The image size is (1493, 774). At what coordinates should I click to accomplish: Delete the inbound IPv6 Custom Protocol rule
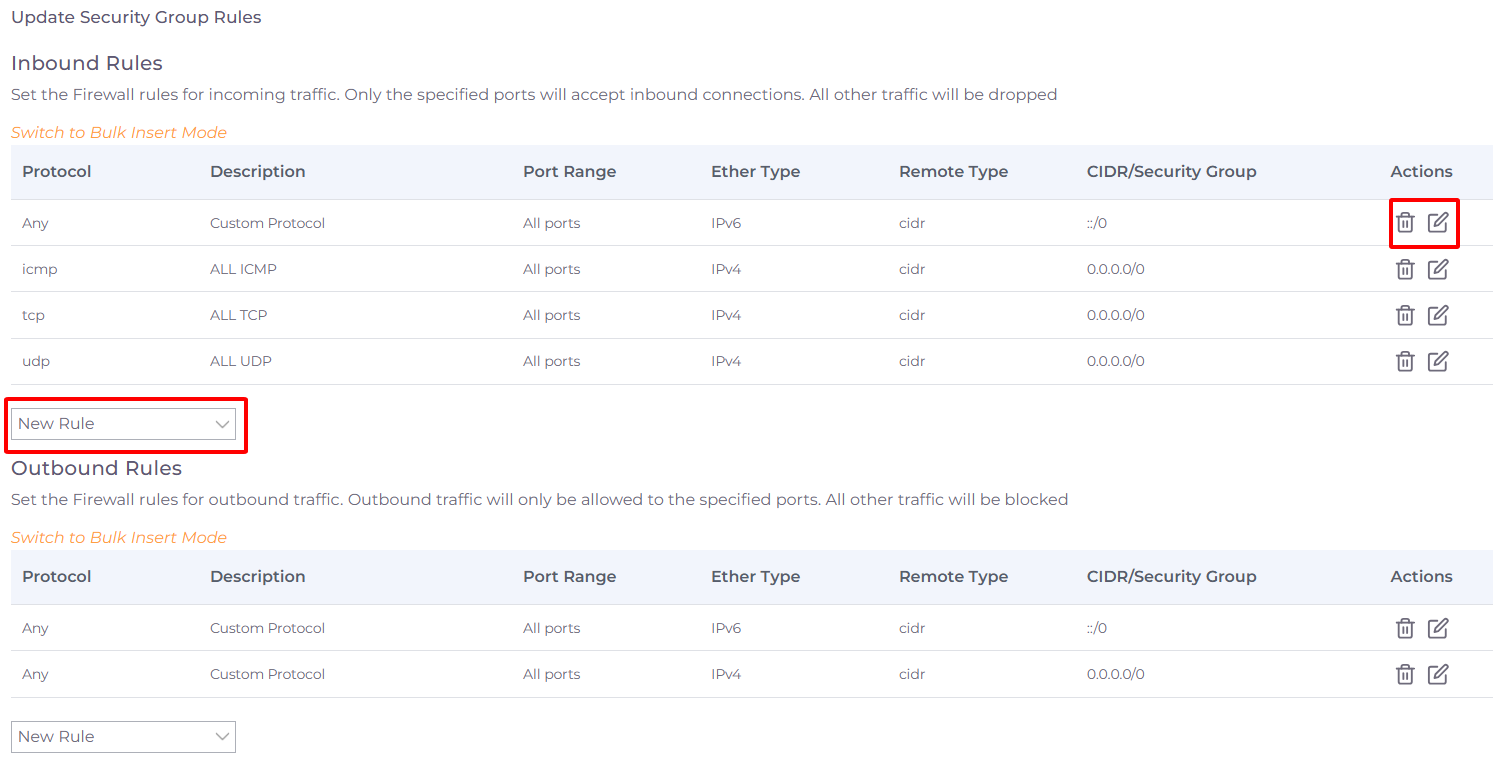click(x=1405, y=223)
